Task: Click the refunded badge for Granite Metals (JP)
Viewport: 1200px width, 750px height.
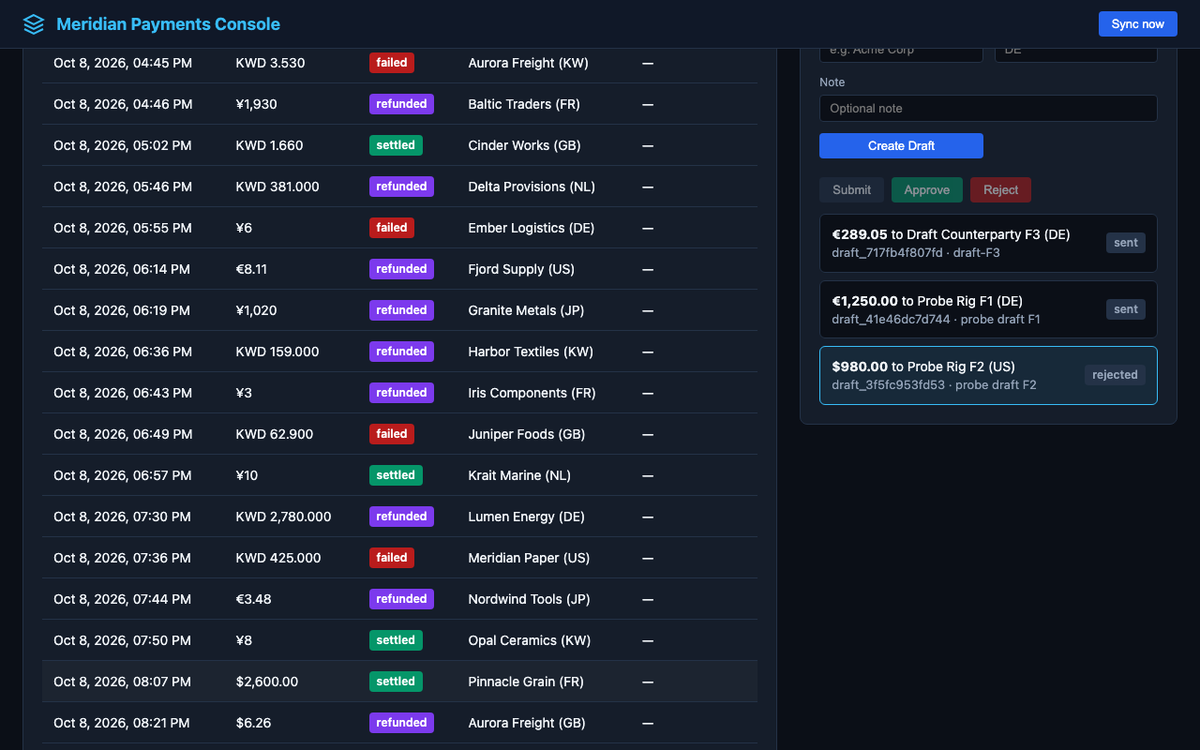Action: click(x=402, y=310)
